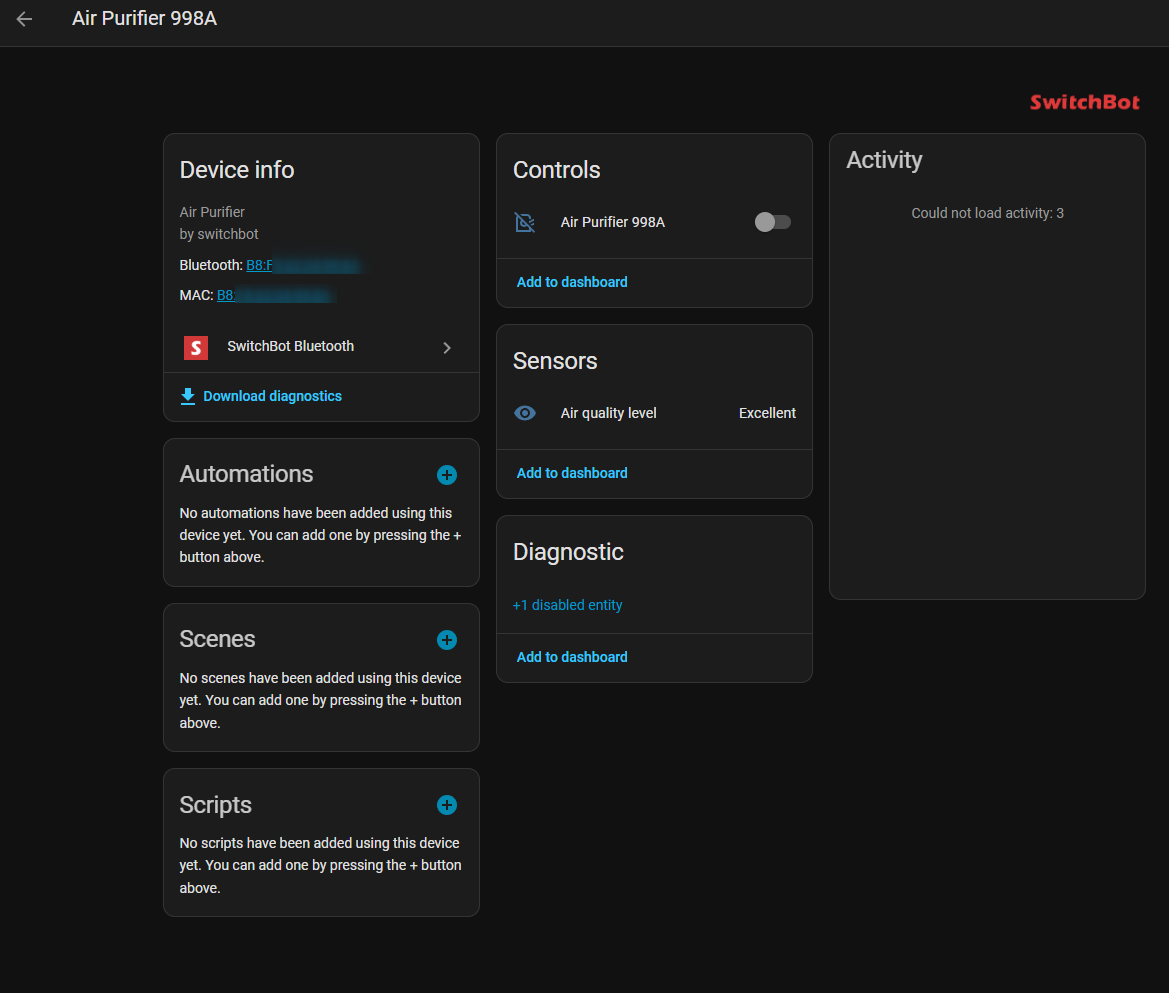Add a new automation with plus icon
1169x993 pixels.
[x=447, y=475]
